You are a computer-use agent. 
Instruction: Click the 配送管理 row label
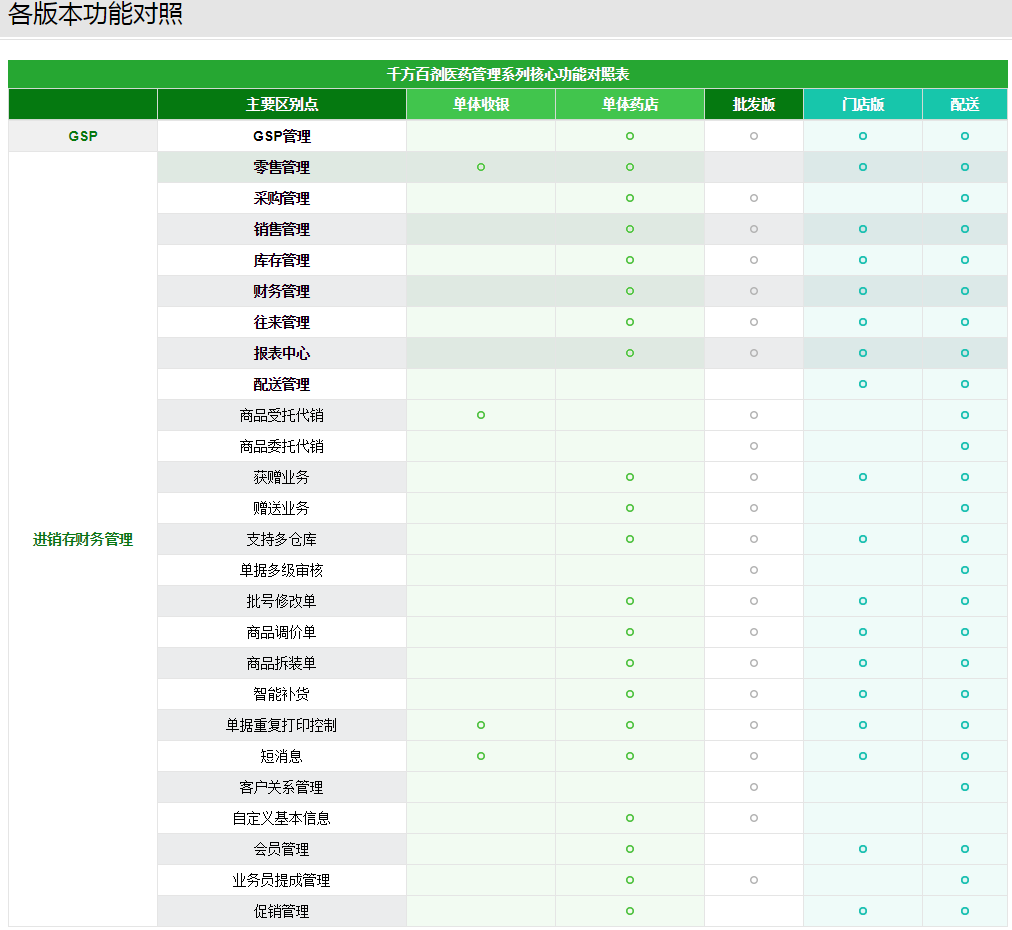click(x=281, y=384)
